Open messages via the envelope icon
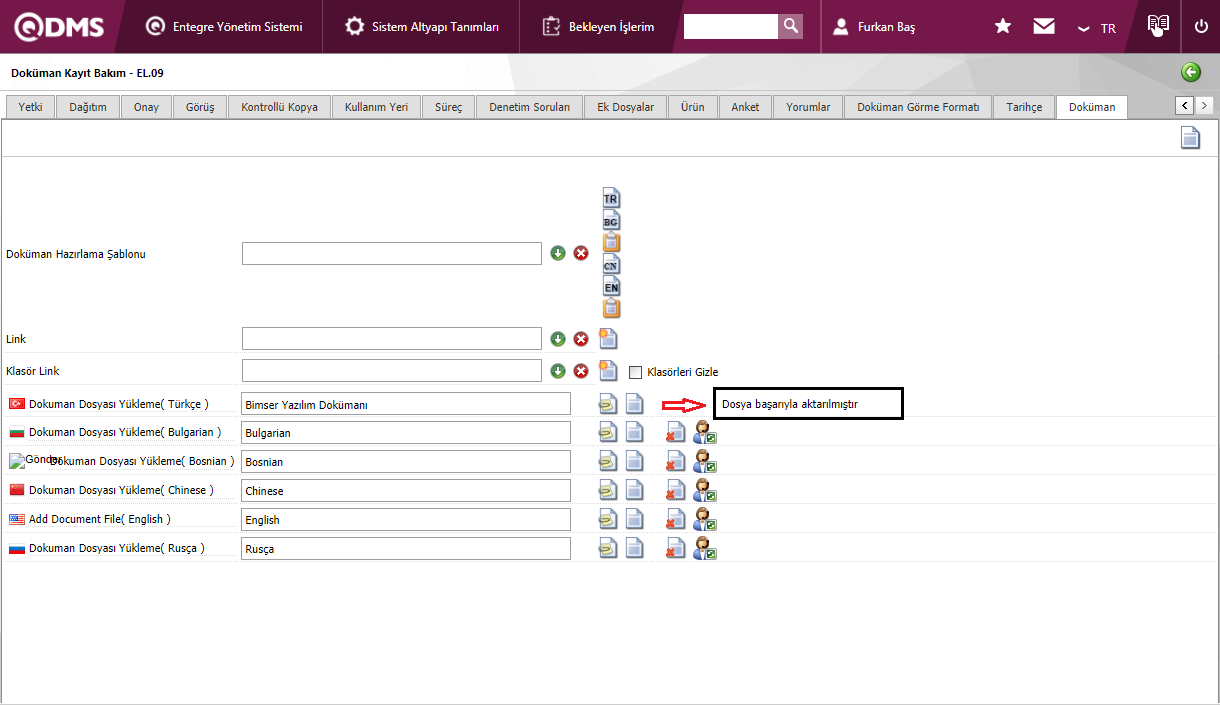This screenshot has width=1220, height=705. [x=1044, y=27]
